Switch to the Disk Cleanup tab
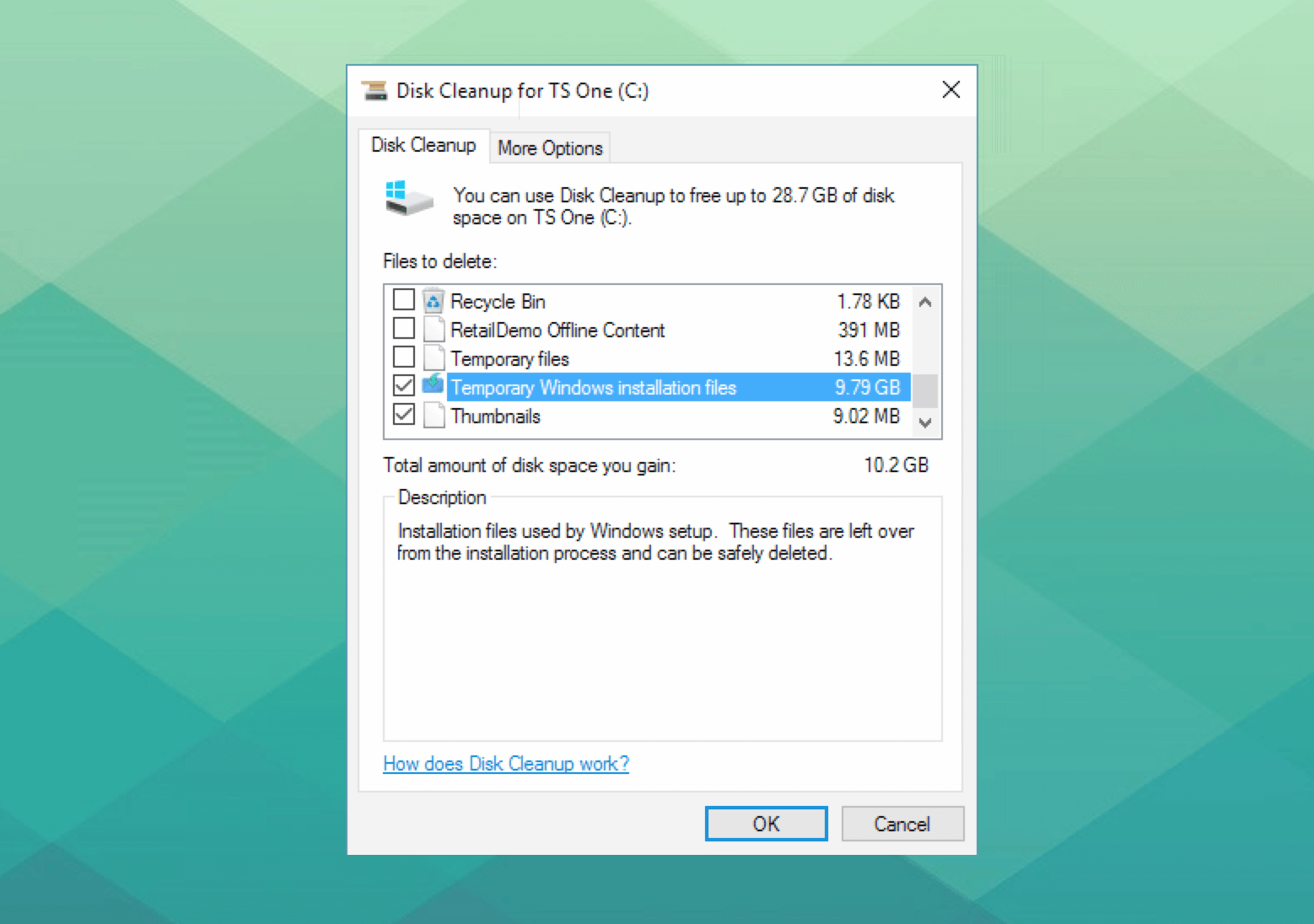This screenshot has width=1314, height=924. (x=423, y=145)
